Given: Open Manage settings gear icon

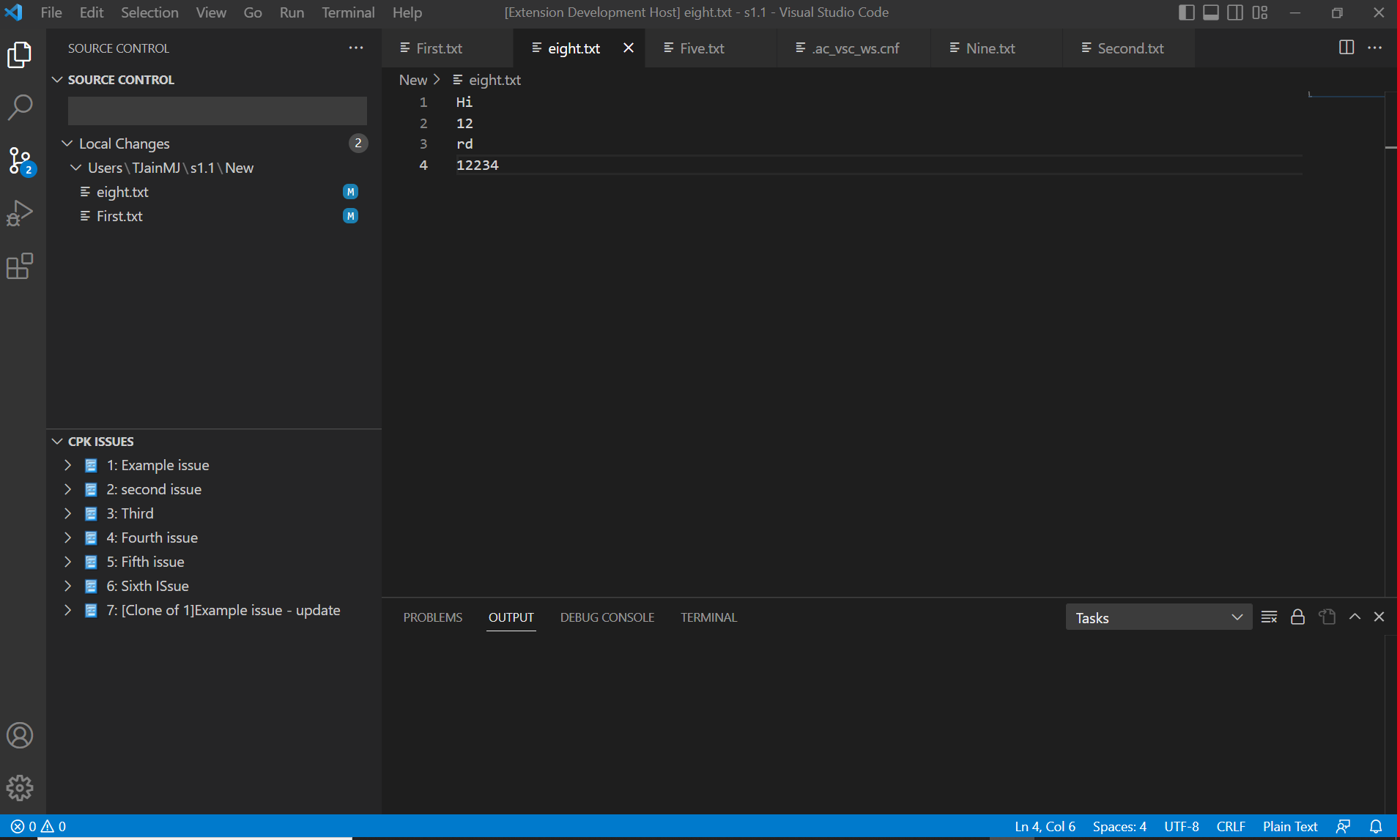Looking at the screenshot, I should click(x=20, y=788).
